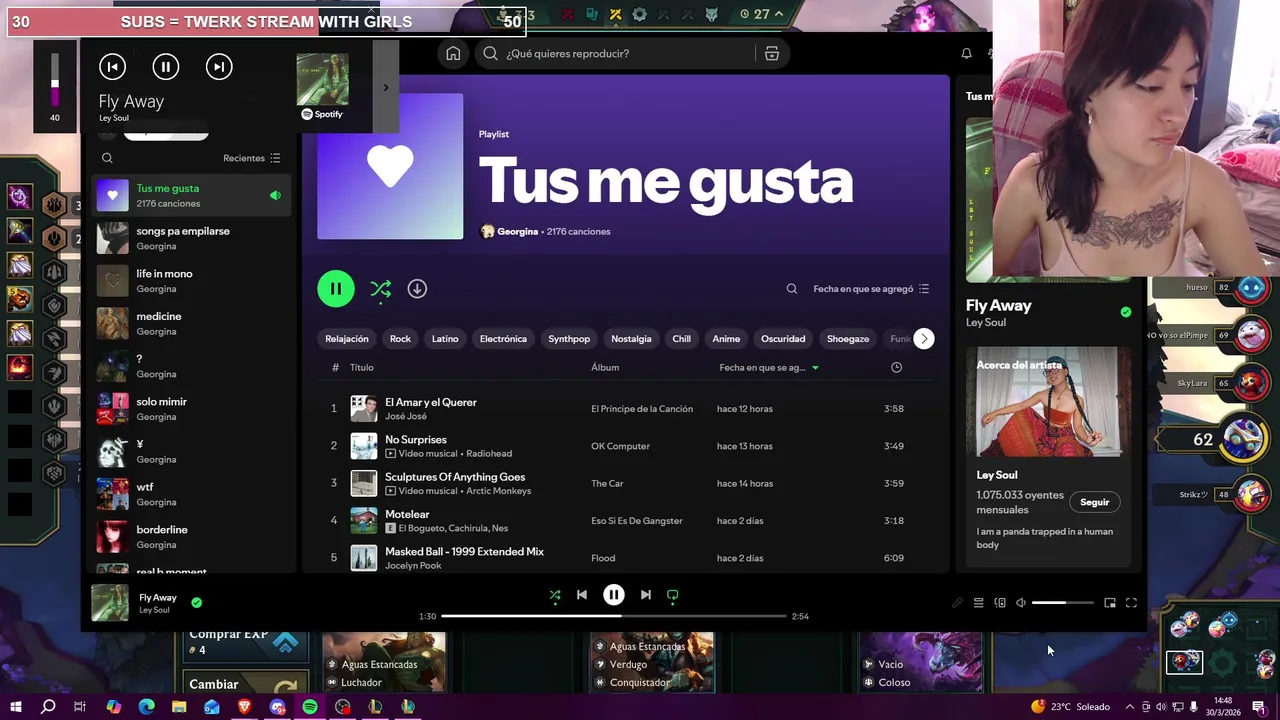The height and width of the screenshot is (720, 1280).
Task: Toggle shuffle in bottom player bar
Action: (x=555, y=595)
